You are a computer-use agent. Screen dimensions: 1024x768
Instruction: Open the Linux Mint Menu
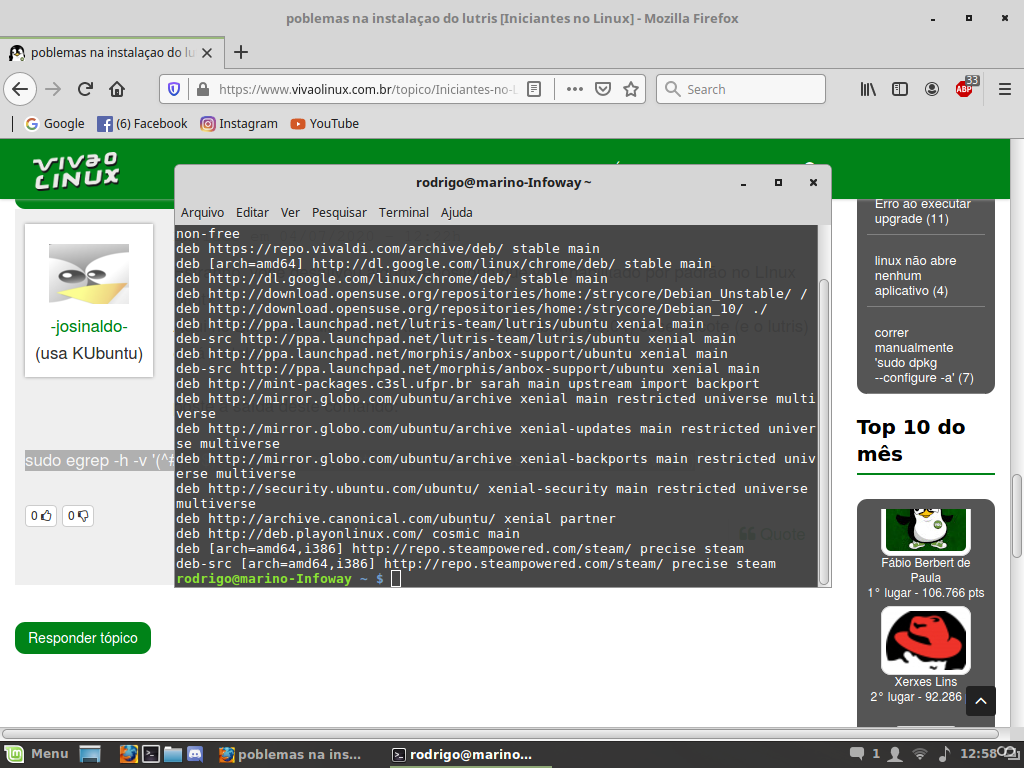click(x=37, y=754)
